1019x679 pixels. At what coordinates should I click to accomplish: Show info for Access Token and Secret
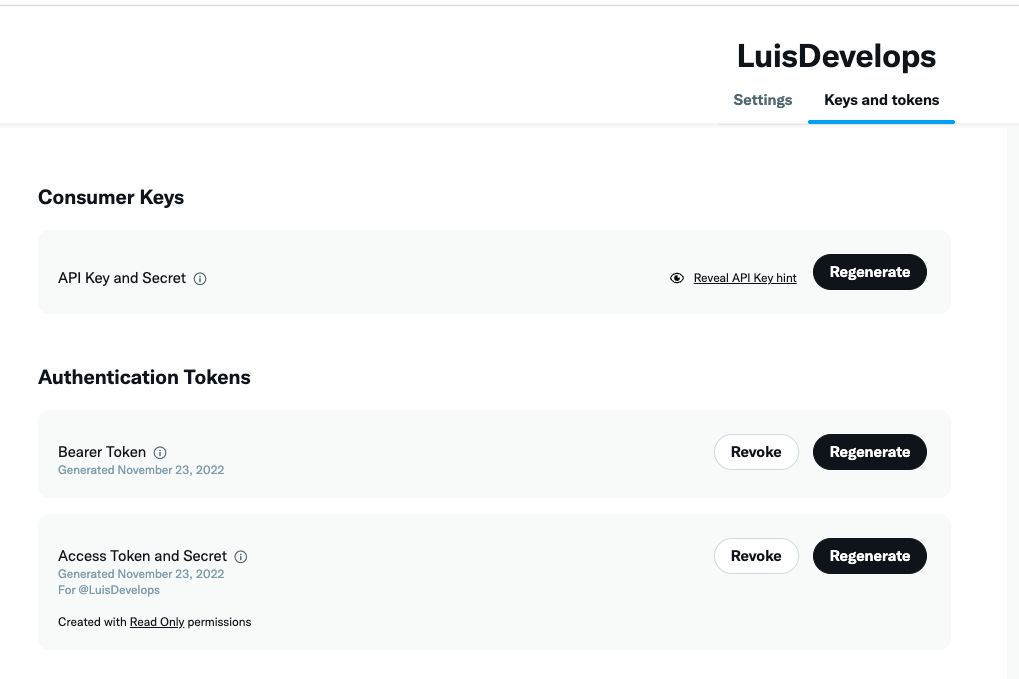[241, 557]
